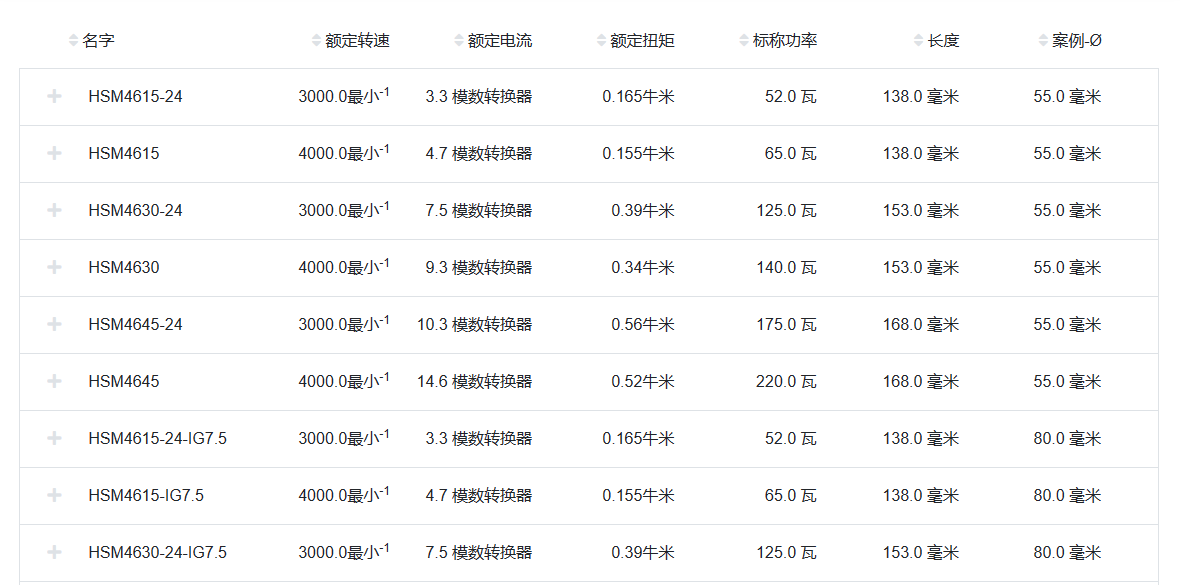
Task: Select the HSM4630-24 product name
Action: (135, 211)
